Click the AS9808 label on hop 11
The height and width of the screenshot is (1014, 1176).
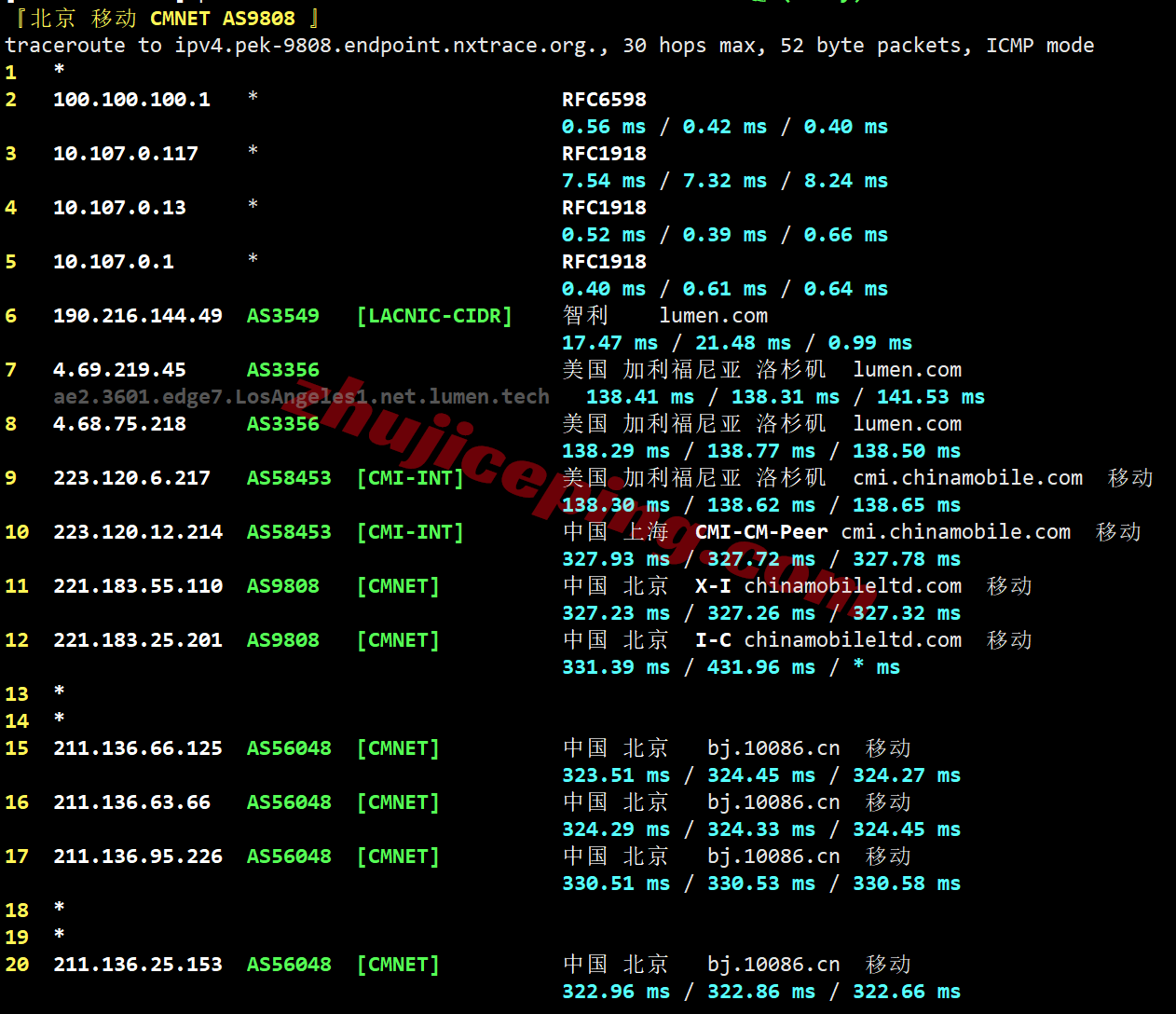[x=283, y=586]
